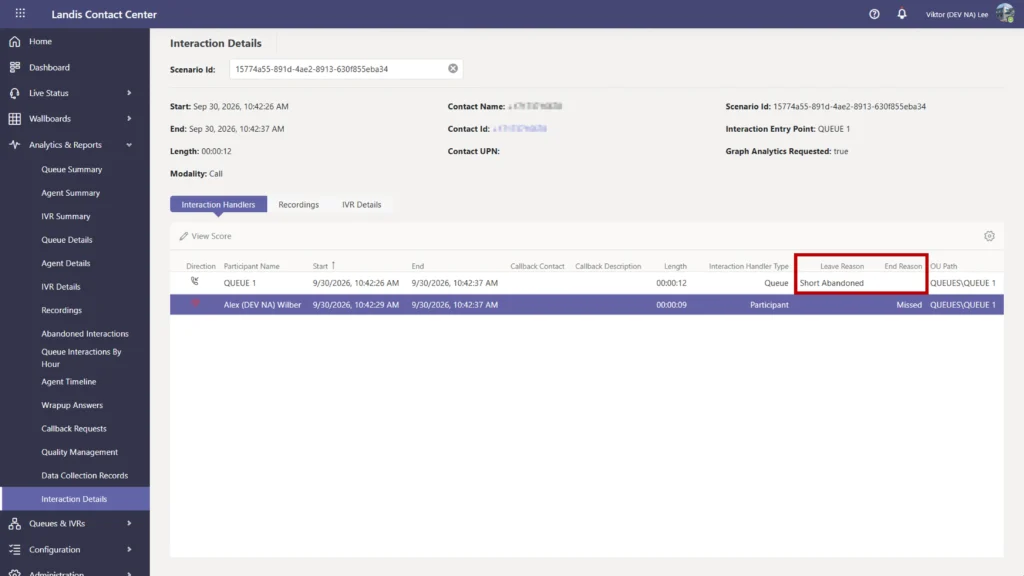Screen dimensions: 1024x576
Task: Open Recordings in the sidebar
Action: (x=61, y=310)
